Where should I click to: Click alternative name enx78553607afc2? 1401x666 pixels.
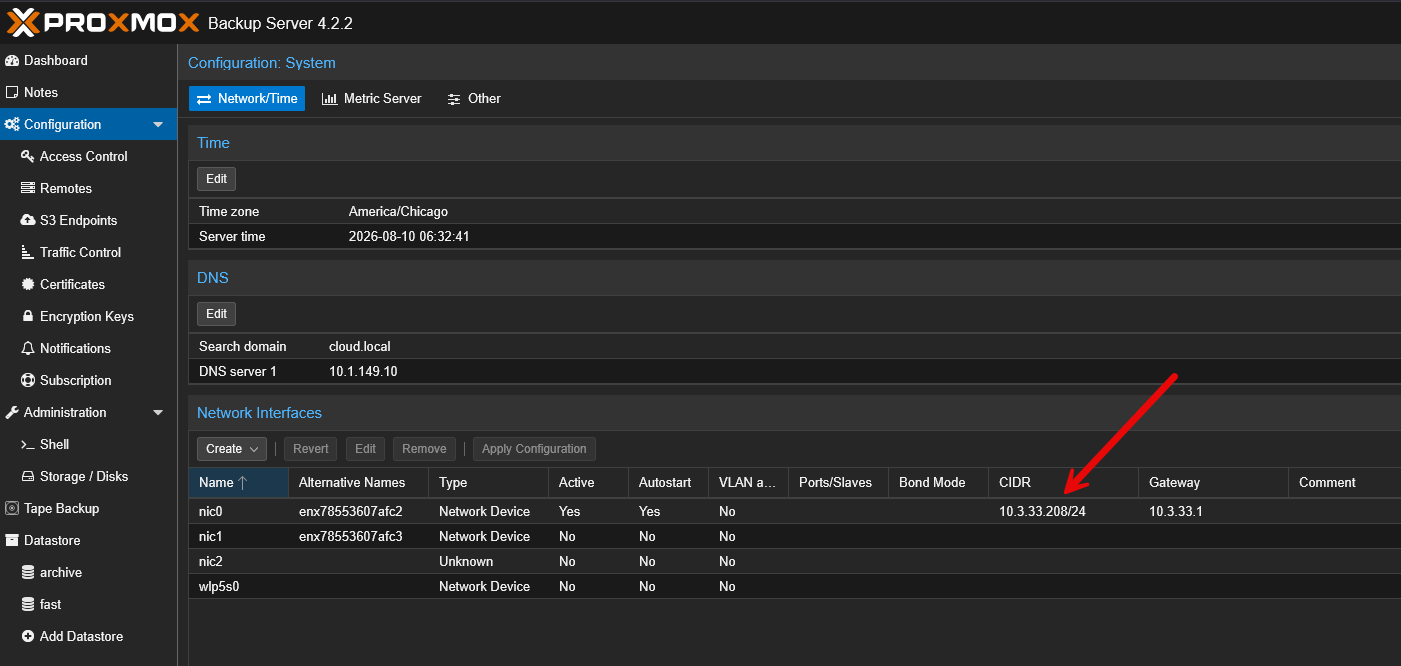tap(351, 511)
